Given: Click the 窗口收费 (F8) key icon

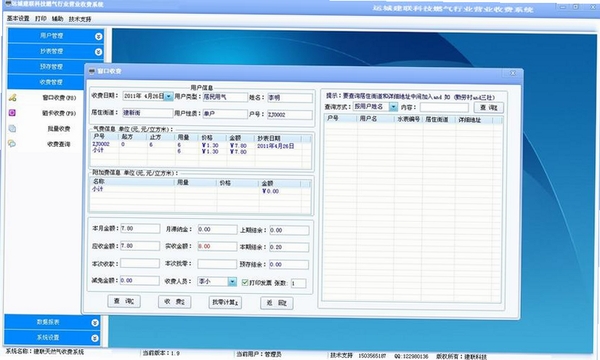Looking at the screenshot, I should pyautogui.click(x=13, y=98).
